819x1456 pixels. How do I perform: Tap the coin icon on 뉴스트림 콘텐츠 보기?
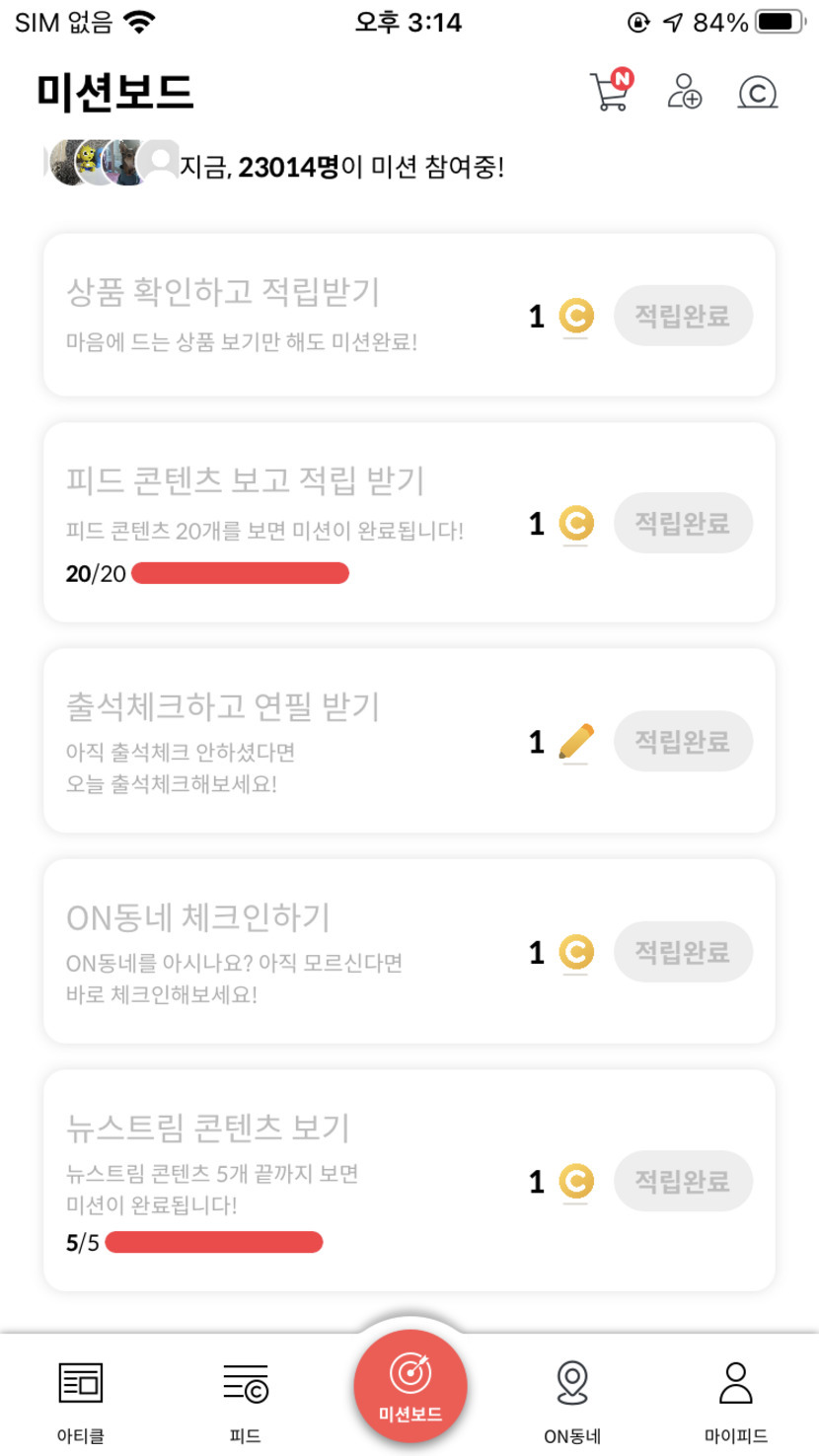point(576,1182)
